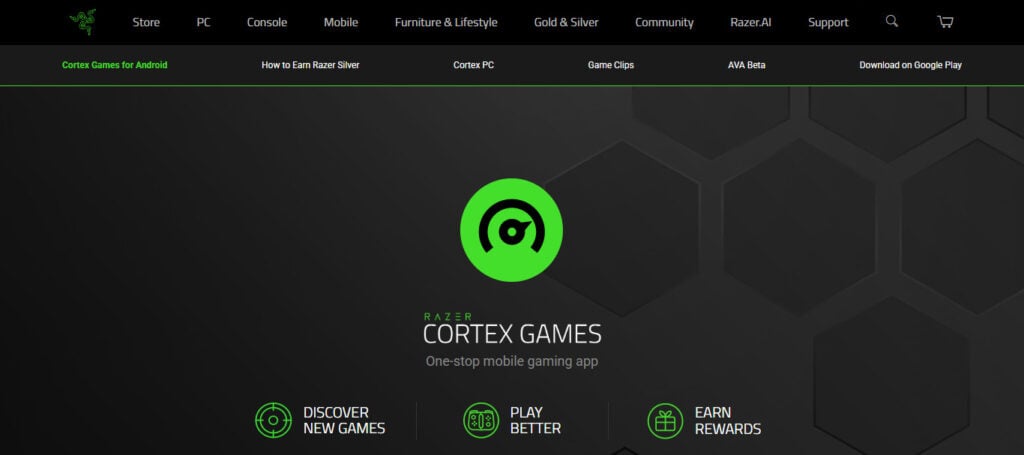
Task: Click the EARN REWARDS label
Action: click(x=728, y=420)
